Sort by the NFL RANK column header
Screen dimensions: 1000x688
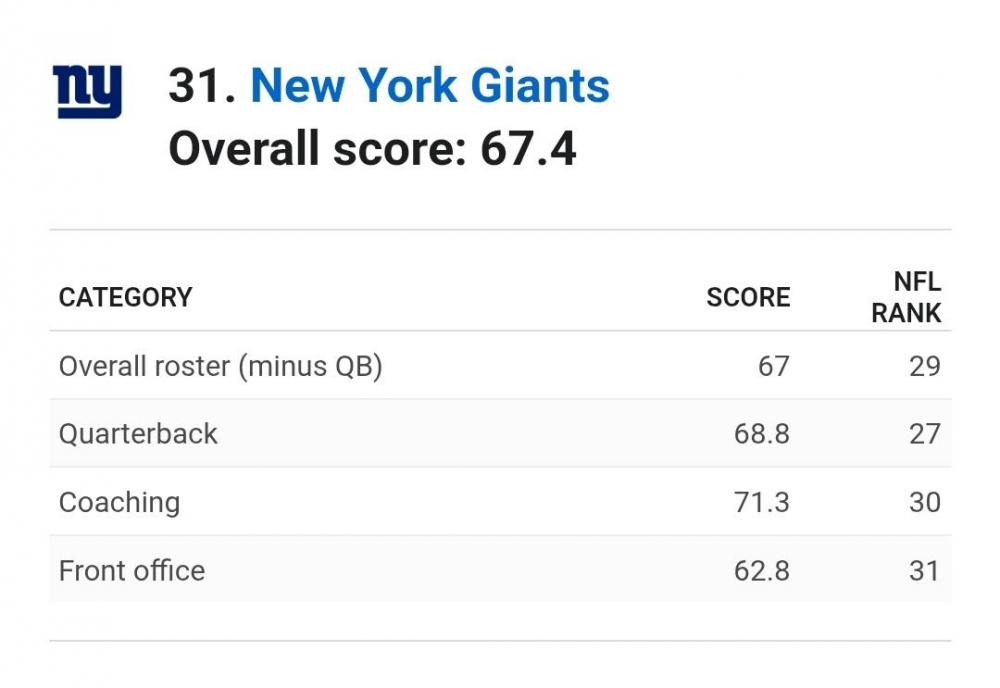906,298
